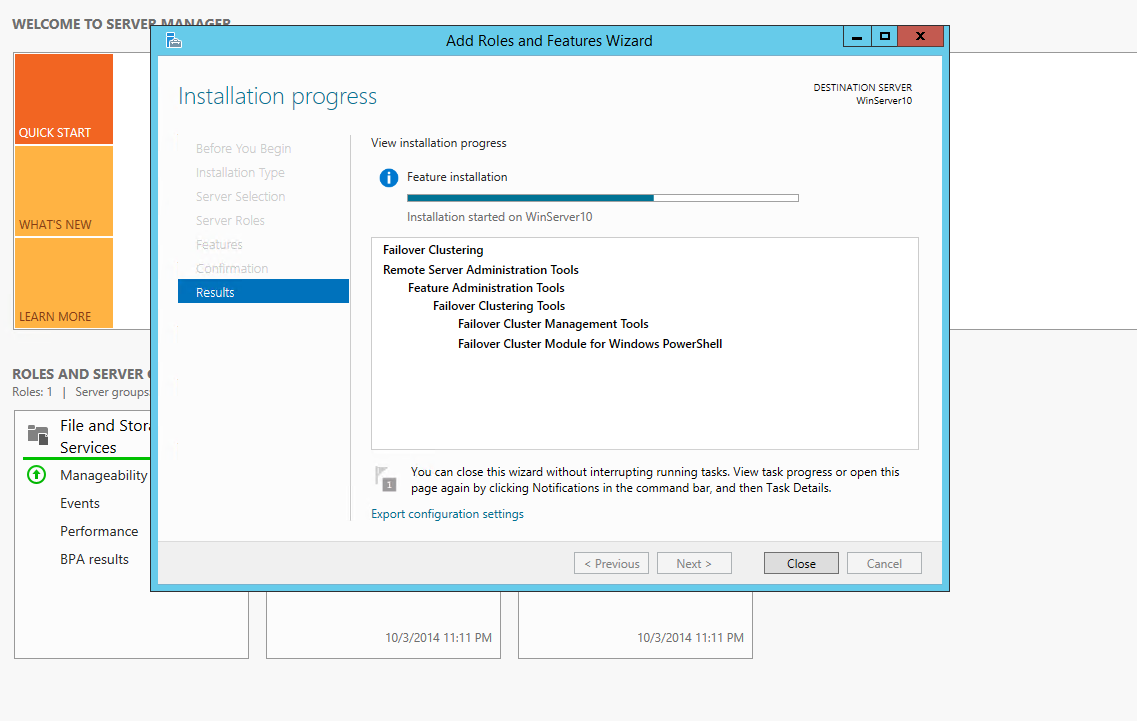Open the LEARN MORE tile
The height and width of the screenshot is (721, 1137).
63,283
